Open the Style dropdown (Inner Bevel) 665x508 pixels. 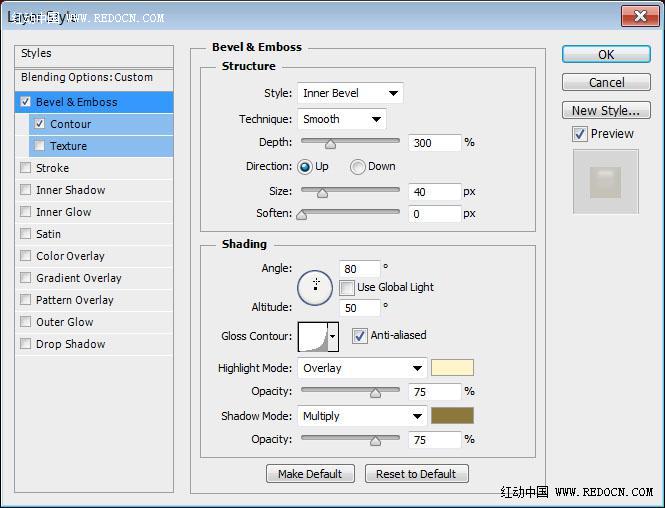click(350, 93)
